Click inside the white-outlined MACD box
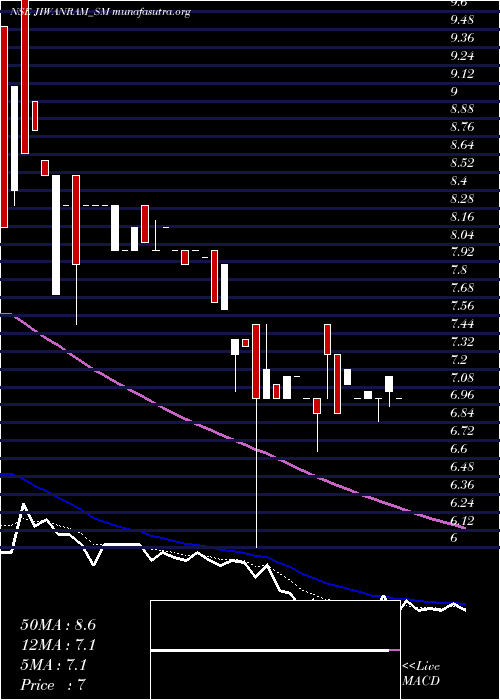Screen dimensions: 500x700 coord(275,650)
